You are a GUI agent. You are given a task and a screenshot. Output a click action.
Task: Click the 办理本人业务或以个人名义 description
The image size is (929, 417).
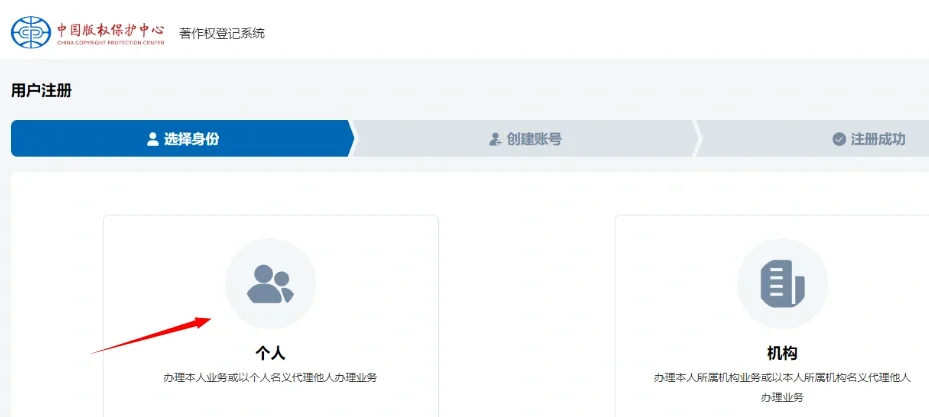[270, 377]
